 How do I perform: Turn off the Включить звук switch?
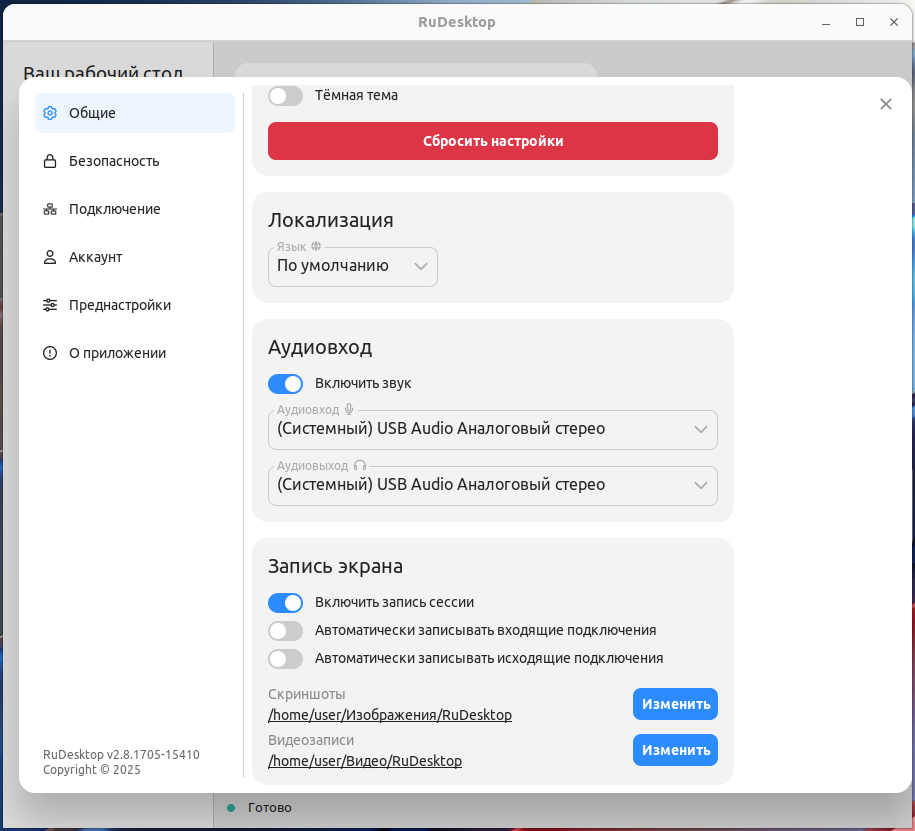(x=285, y=384)
